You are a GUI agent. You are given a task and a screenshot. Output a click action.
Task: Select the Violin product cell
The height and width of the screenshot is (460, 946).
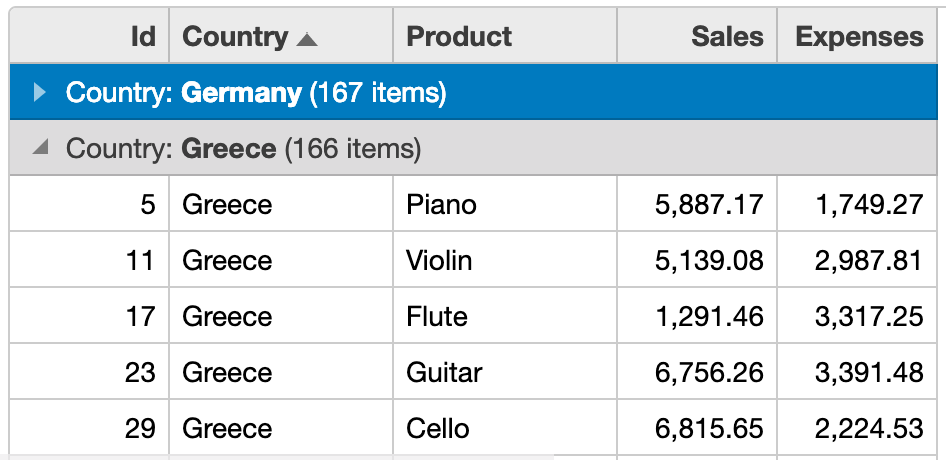(x=505, y=260)
